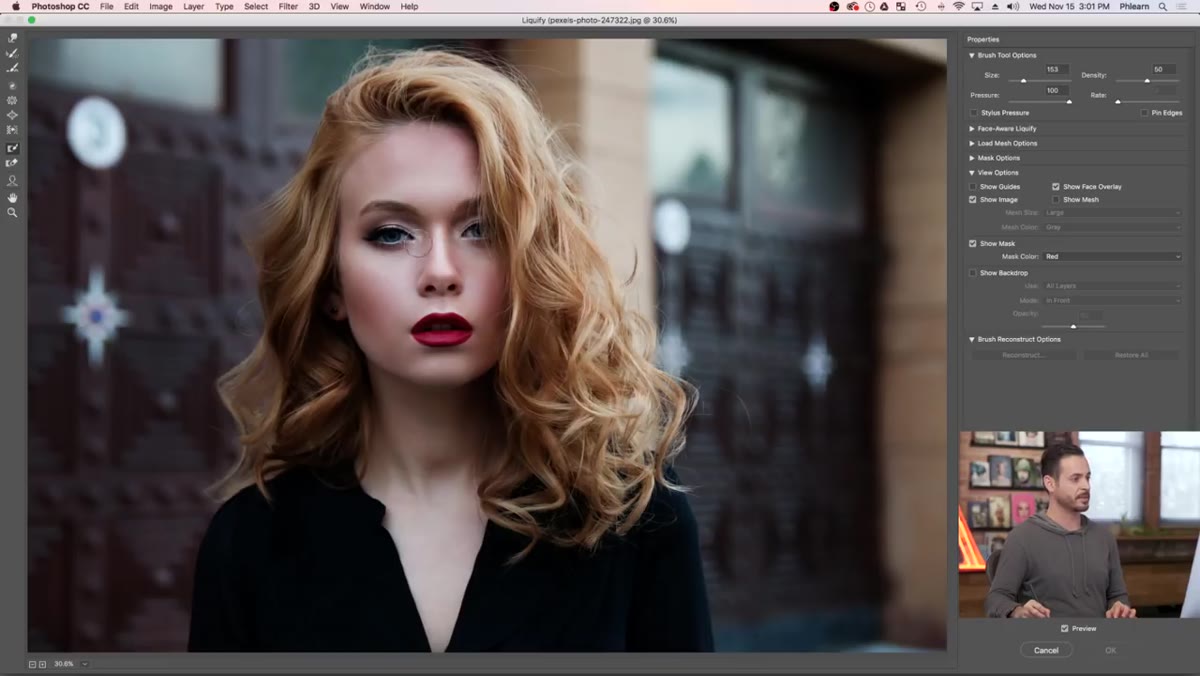The width and height of the screenshot is (1200, 676).
Task: Expand Face-Aware Liquify section
Action: pos(972,129)
